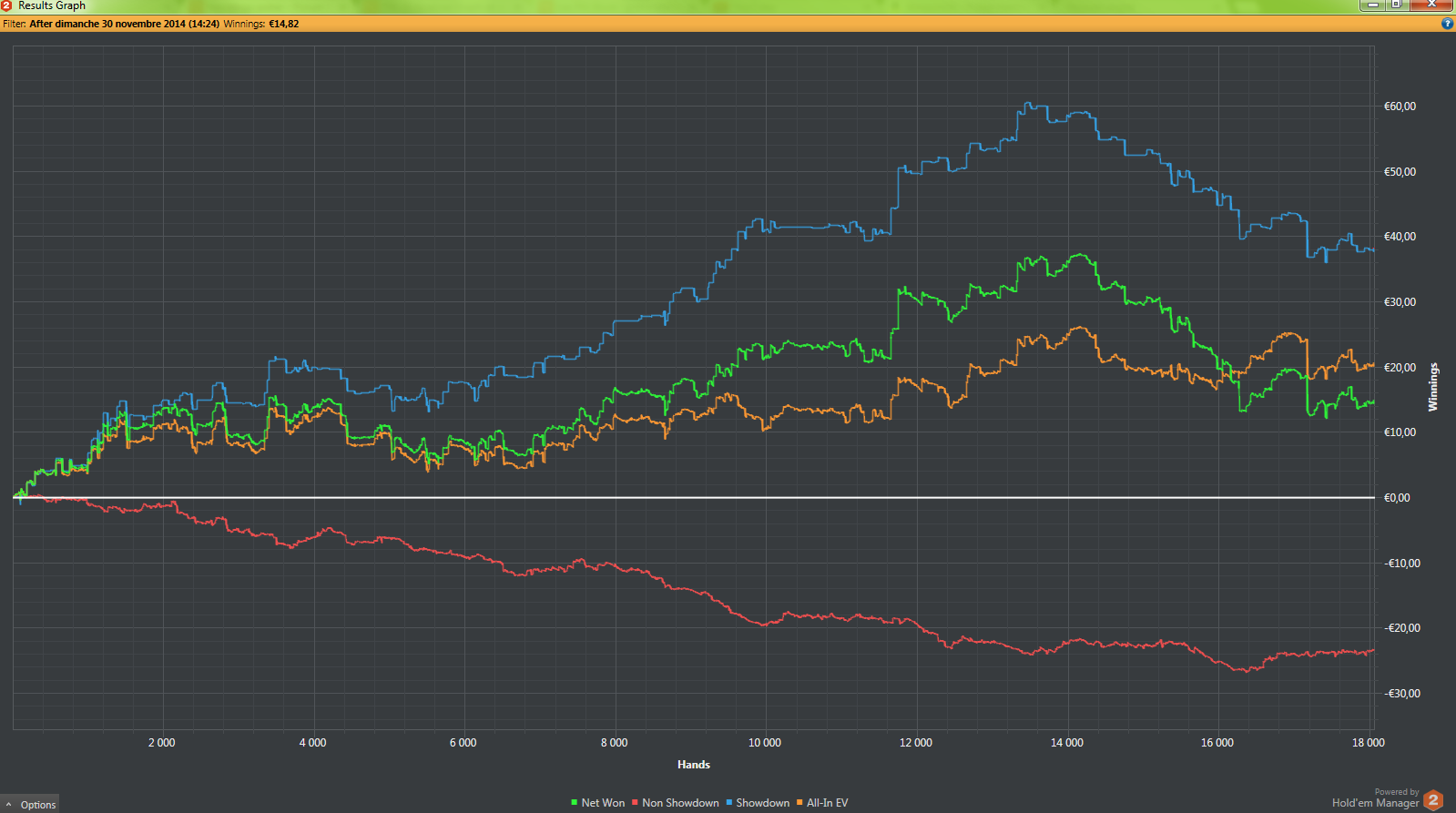Click the €50,00 axis label
Viewport: 1456px width, 813px height.
pos(1400,172)
